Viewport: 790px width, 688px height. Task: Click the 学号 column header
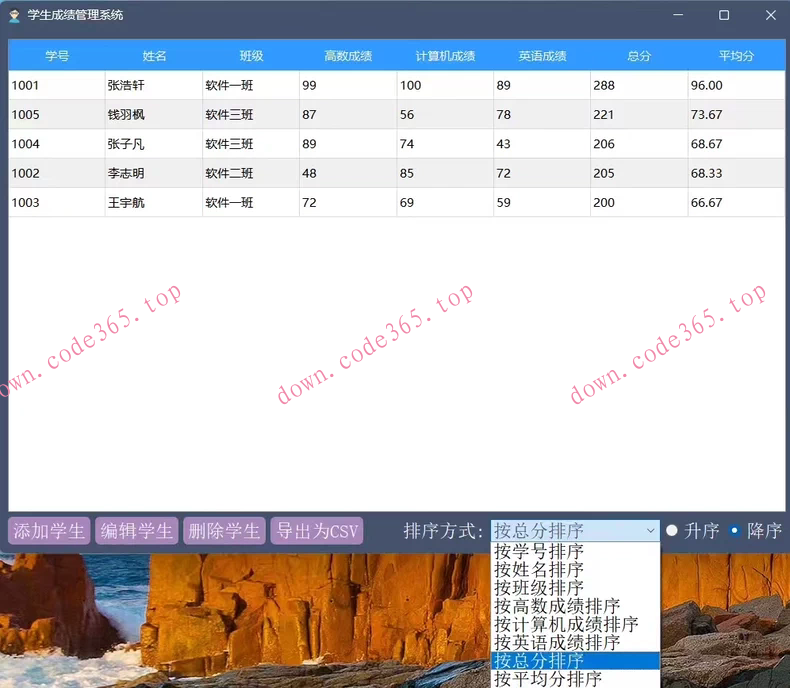[57, 55]
